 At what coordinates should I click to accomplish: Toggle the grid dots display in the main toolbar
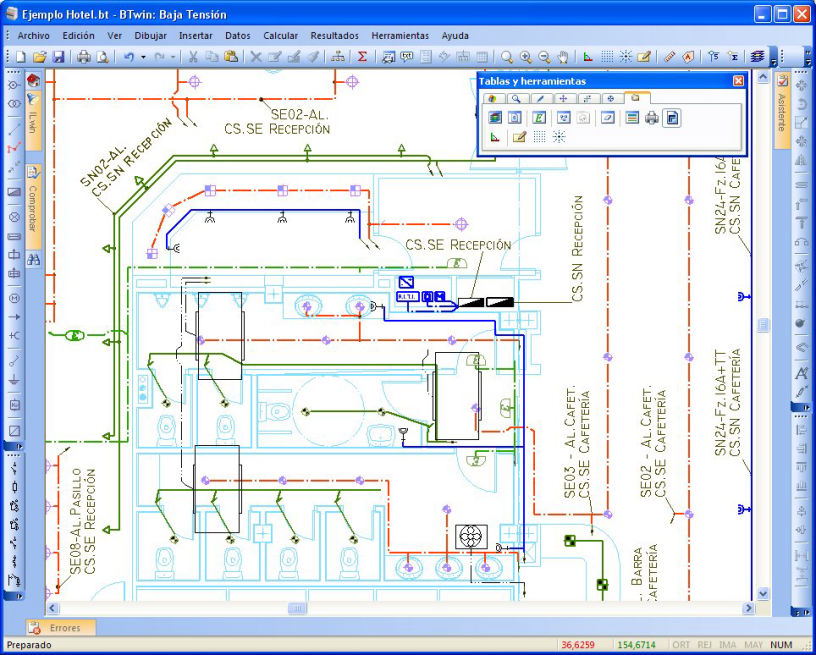tap(607, 57)
